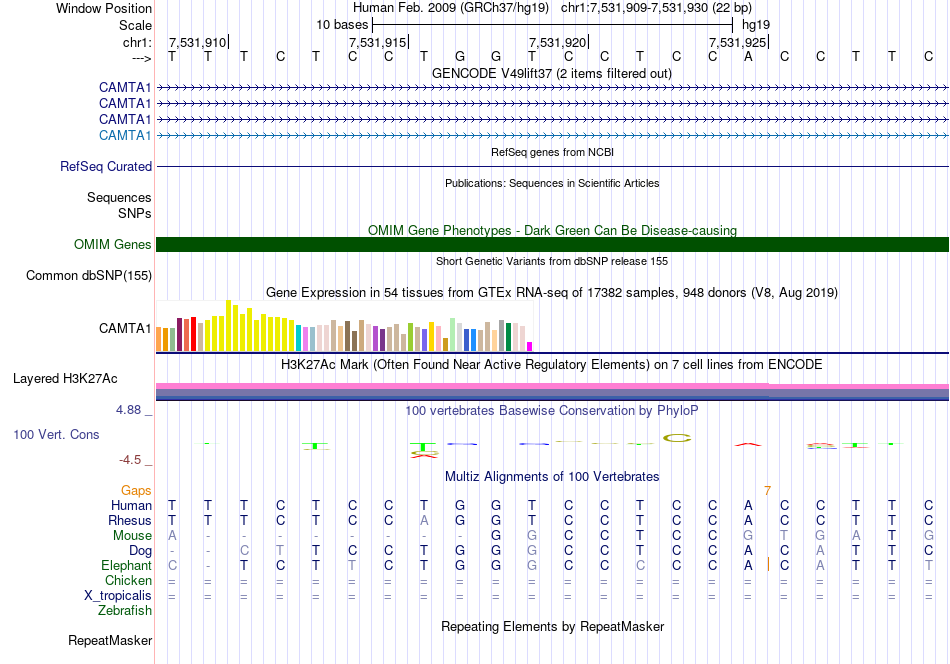Screen dimensions: 950x664
Task: Click the orange gap number 7
Action: (768, 490)
